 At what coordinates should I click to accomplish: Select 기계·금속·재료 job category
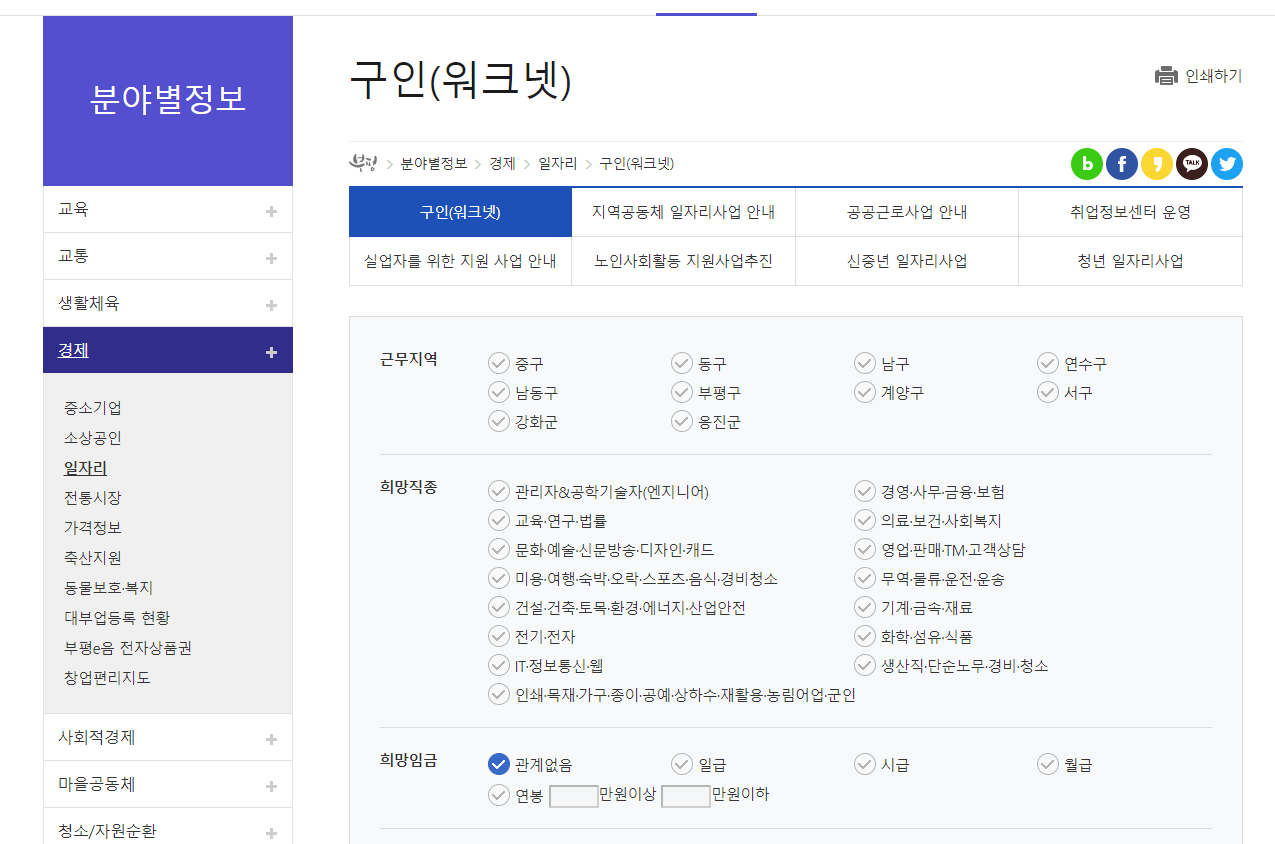(x=865, y=607)
